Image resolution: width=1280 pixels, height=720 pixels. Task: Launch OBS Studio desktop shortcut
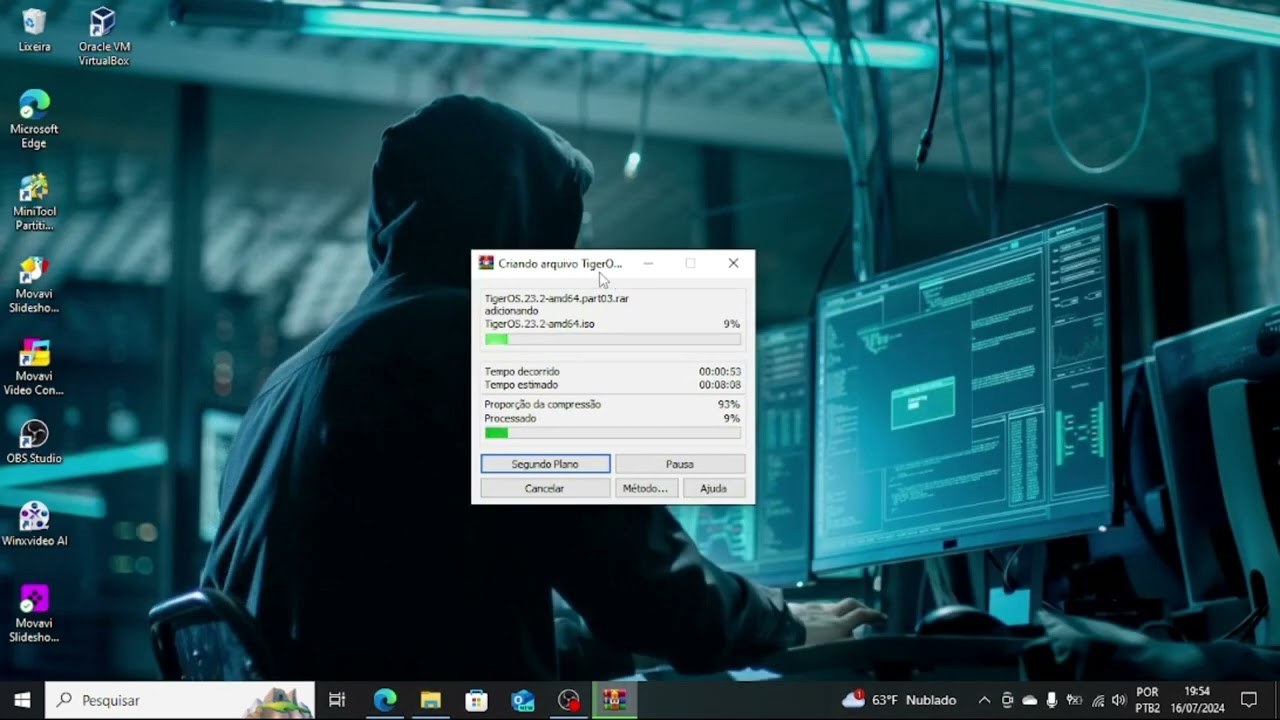click(34, 441)
